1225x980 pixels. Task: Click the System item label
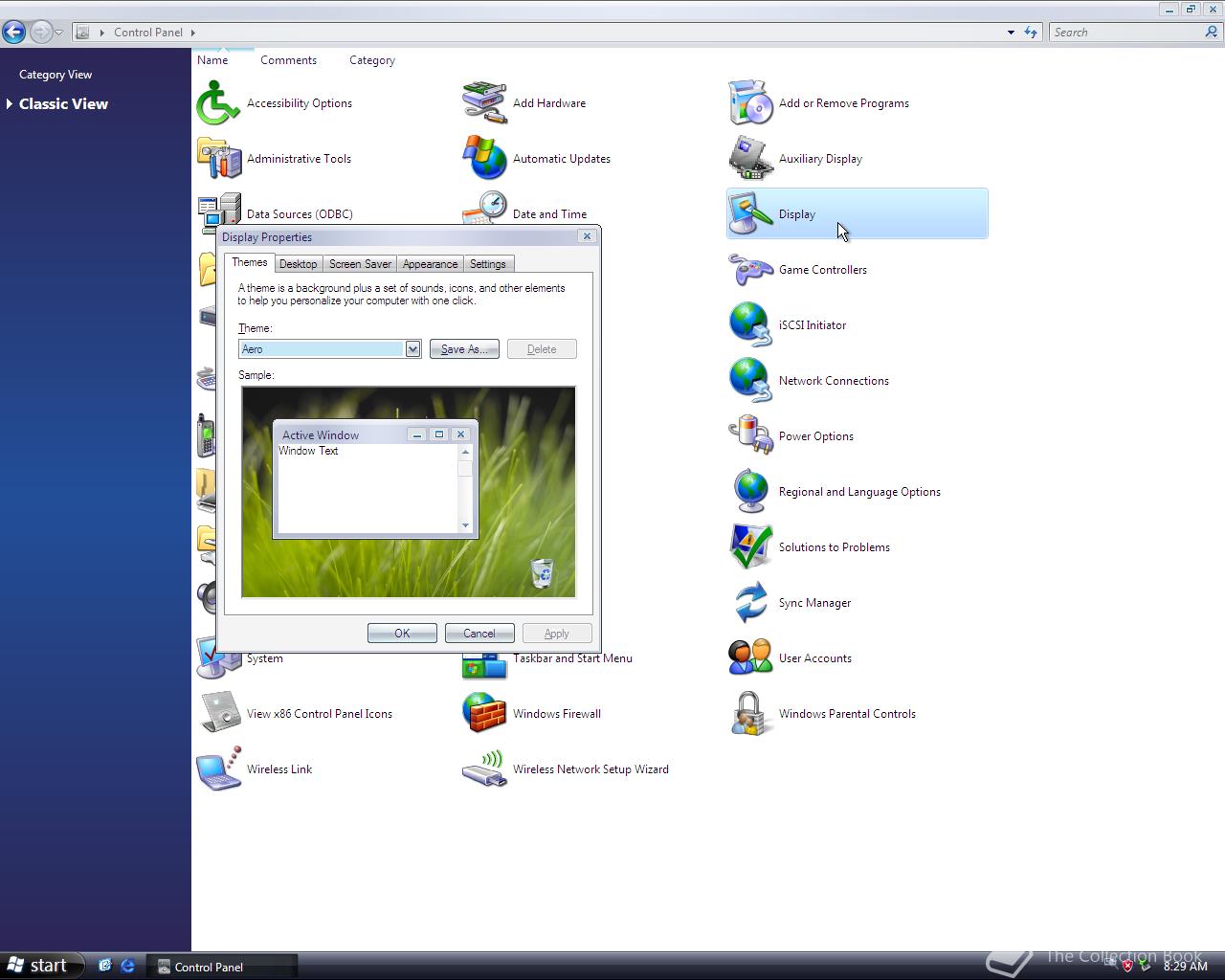point(265,658)
